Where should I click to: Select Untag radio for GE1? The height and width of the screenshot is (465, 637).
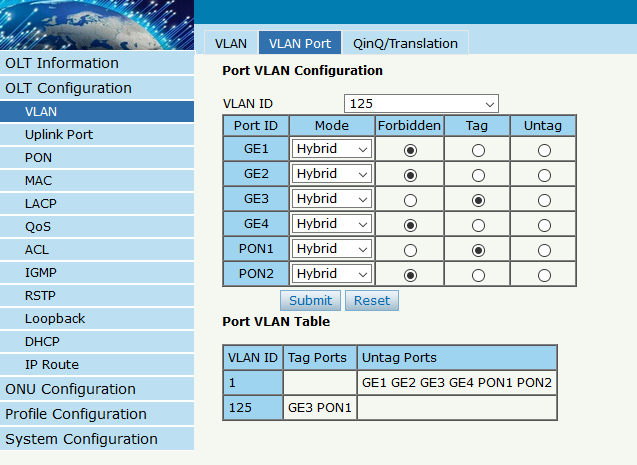(x=544, y=150)
